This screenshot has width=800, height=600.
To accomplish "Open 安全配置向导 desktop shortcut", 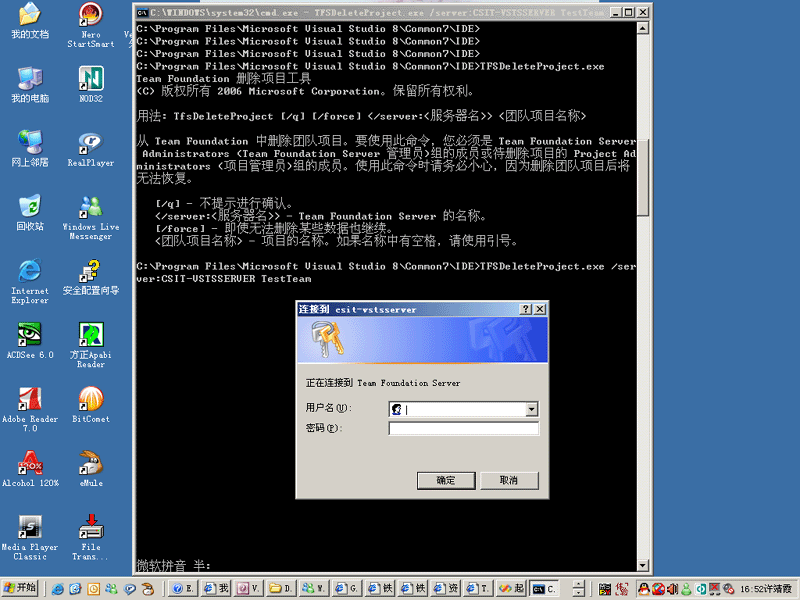I will coord(91,277).
